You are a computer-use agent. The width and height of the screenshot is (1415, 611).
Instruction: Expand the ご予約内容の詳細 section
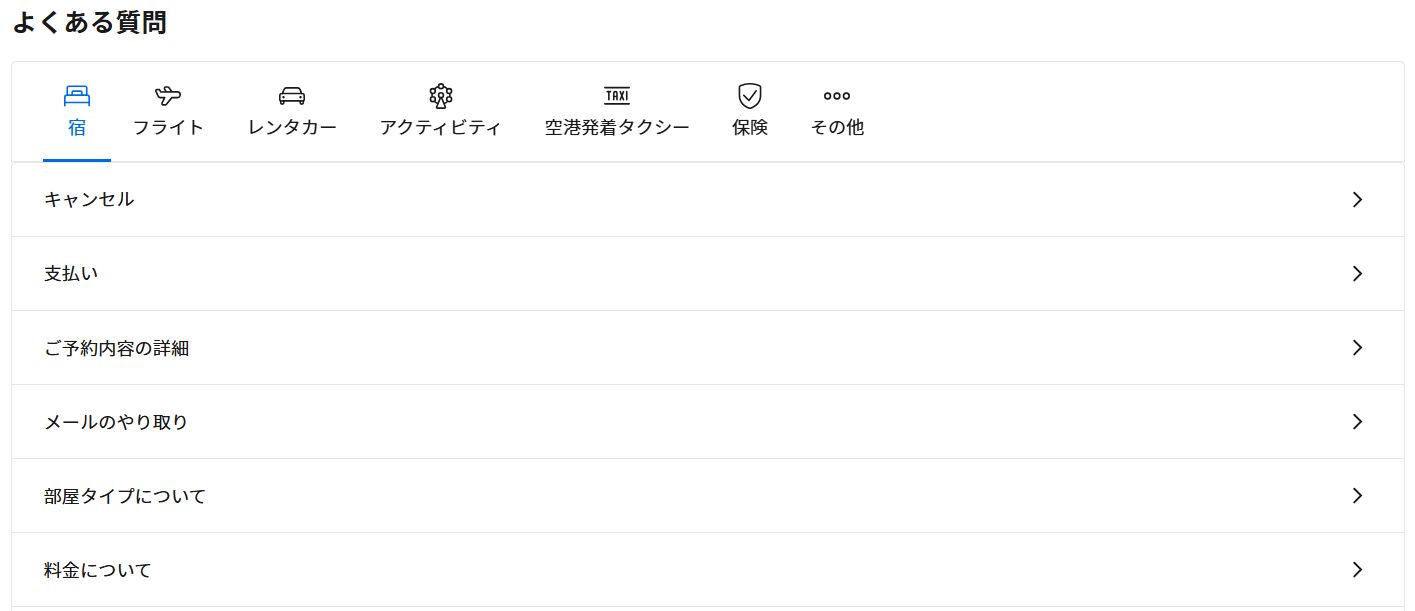[x=1357, y=347]
